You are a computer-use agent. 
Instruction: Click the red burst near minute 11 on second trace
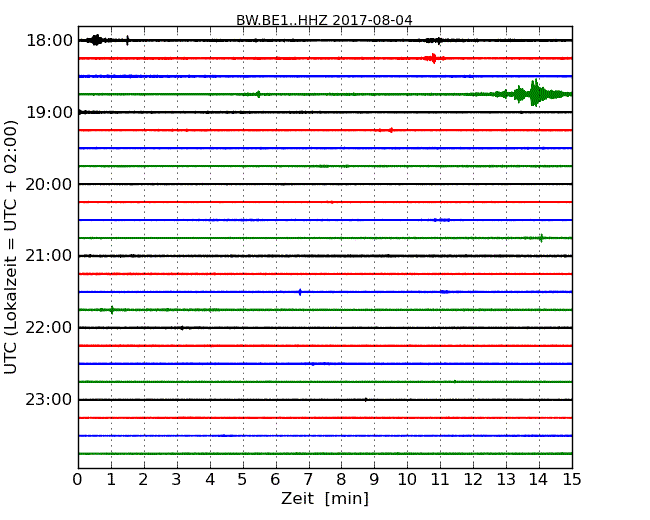click(x=434, y=58)
